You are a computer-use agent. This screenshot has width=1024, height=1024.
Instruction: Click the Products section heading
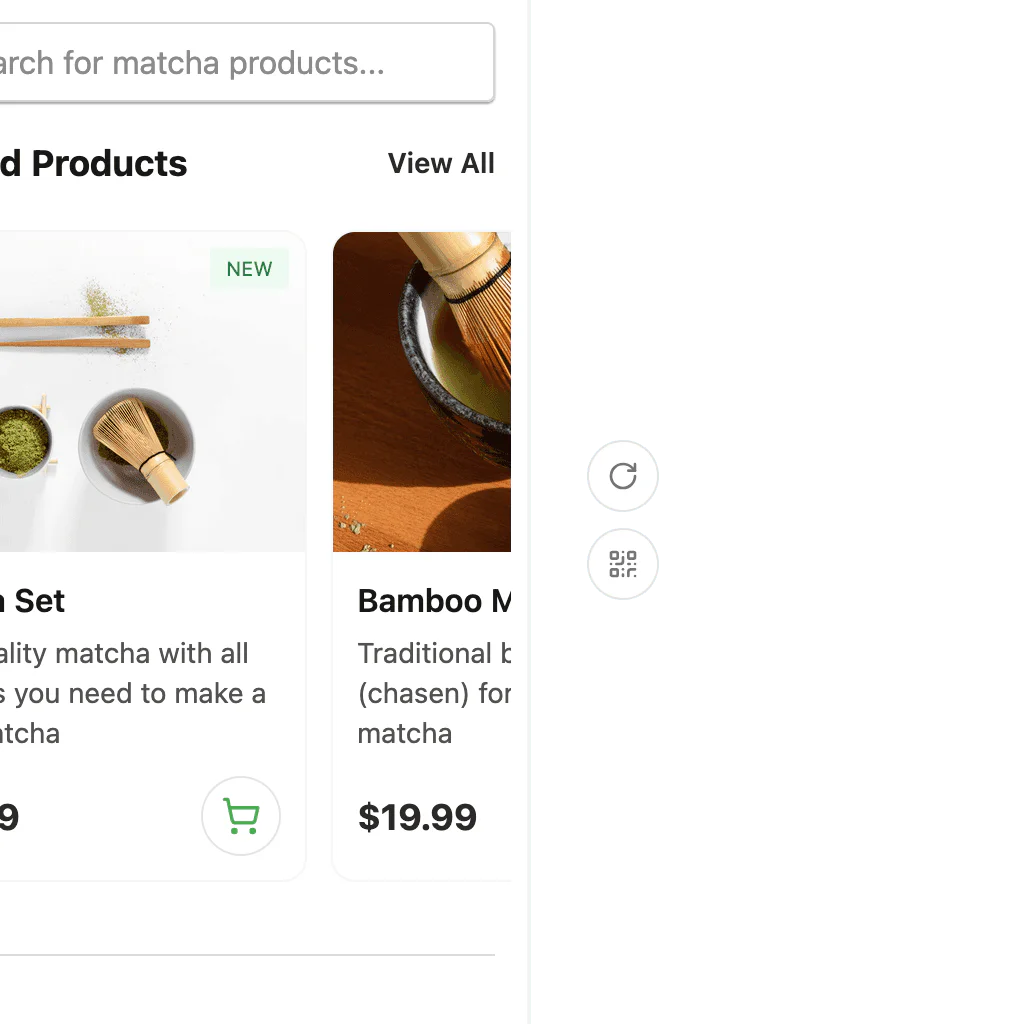[95, 163]
